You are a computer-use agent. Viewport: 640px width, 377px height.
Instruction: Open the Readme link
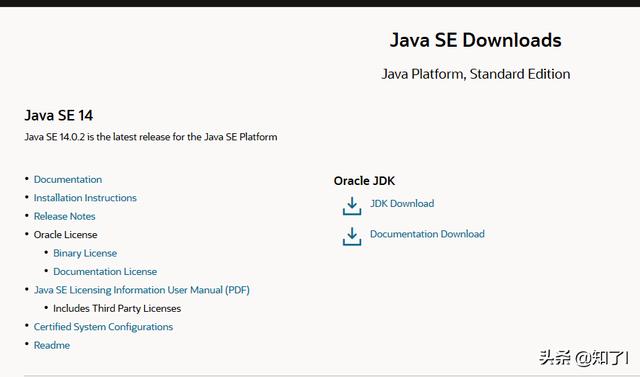tap(52, 345)
